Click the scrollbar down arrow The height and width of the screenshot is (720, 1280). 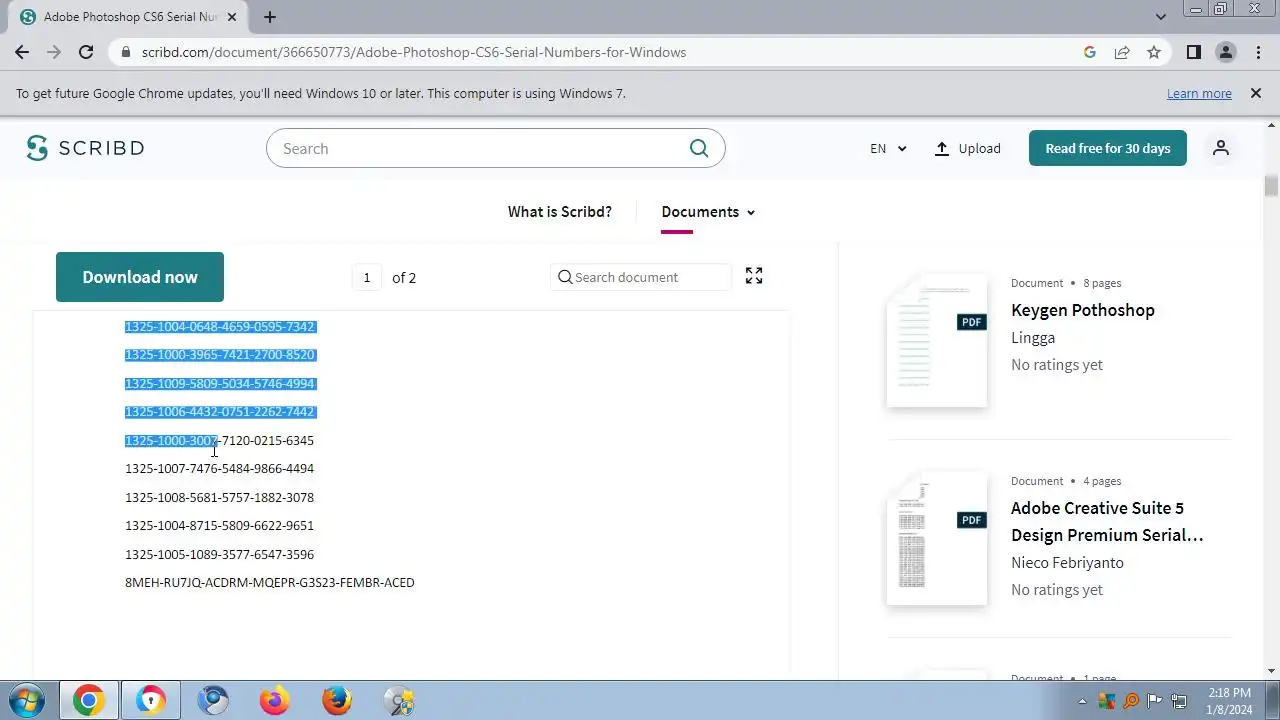1271,671
